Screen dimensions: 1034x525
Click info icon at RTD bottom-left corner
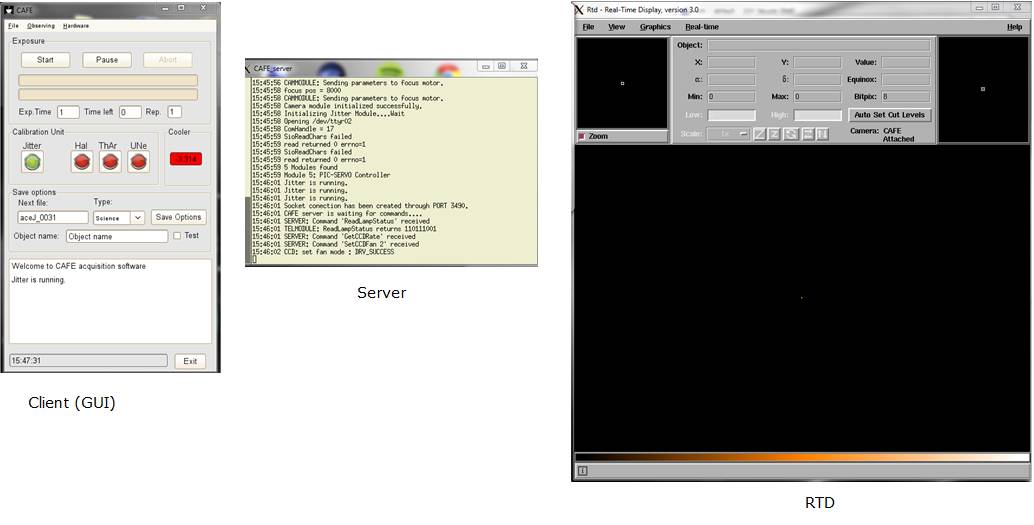583,471
